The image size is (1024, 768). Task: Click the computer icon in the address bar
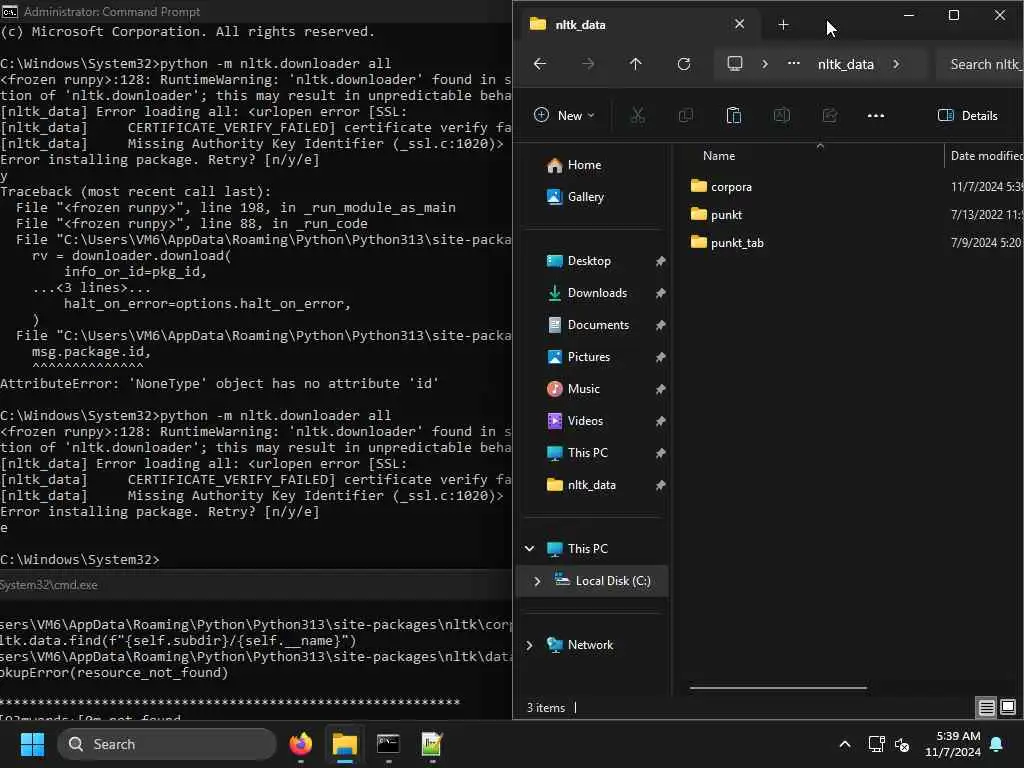pos(735,64)
